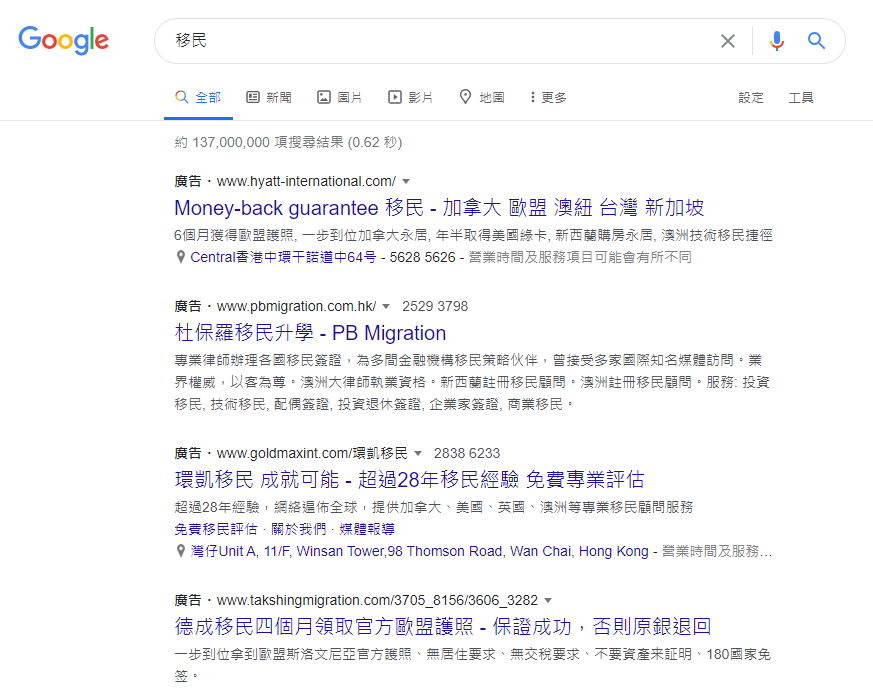Click the 免費移民評估 sitelink
This screenshot has height=699, width=873.
coord(216,529)
